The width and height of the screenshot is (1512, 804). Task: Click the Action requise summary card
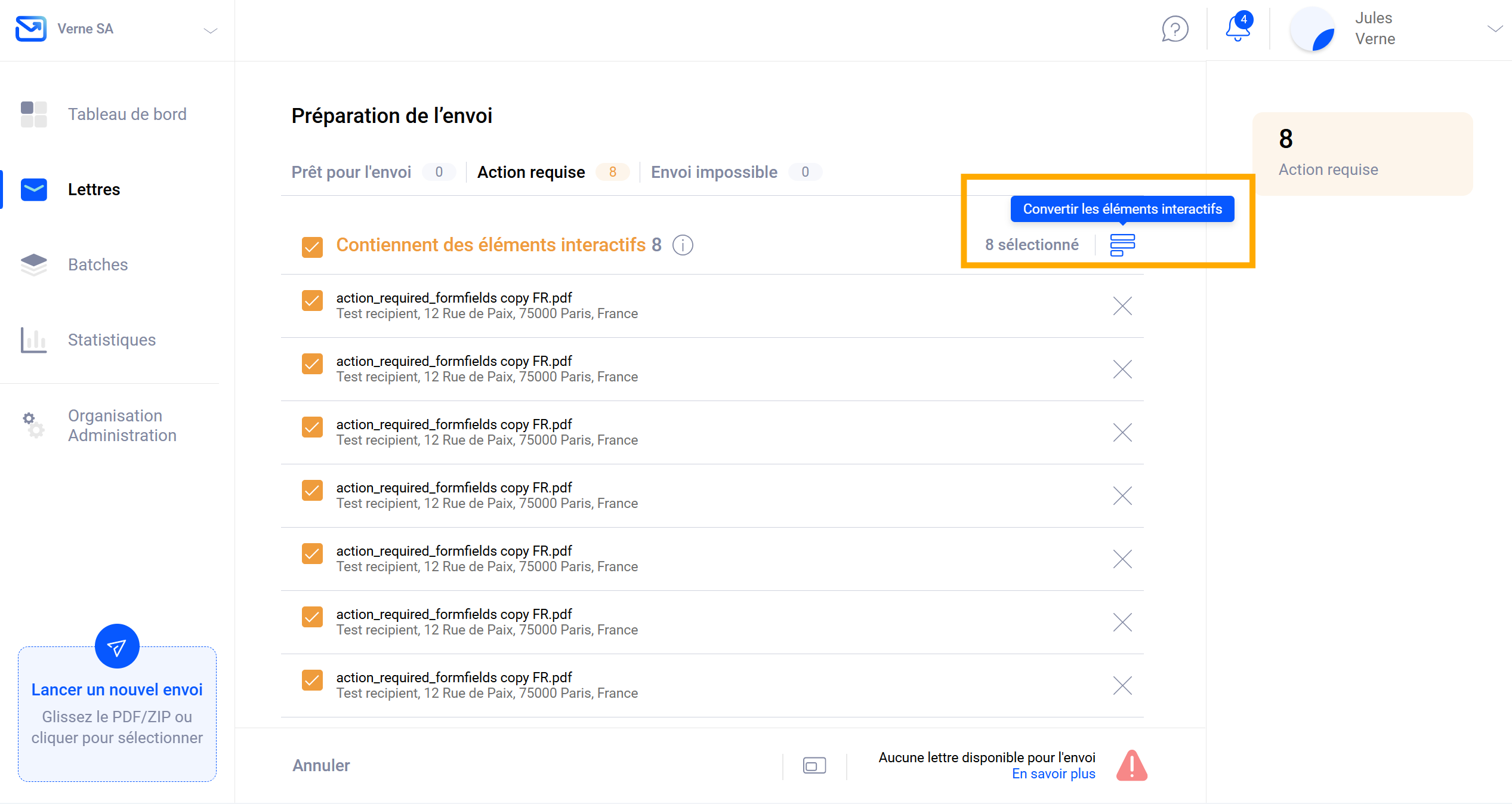point(1362,154)
